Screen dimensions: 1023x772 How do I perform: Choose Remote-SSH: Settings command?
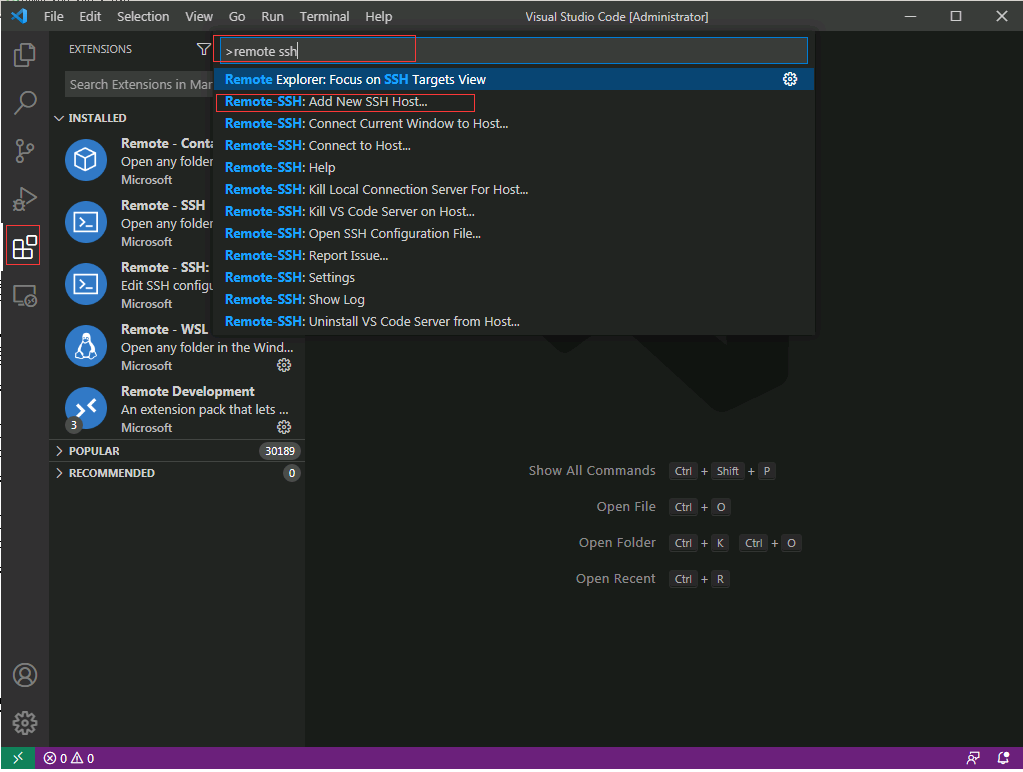pos(514,277)
